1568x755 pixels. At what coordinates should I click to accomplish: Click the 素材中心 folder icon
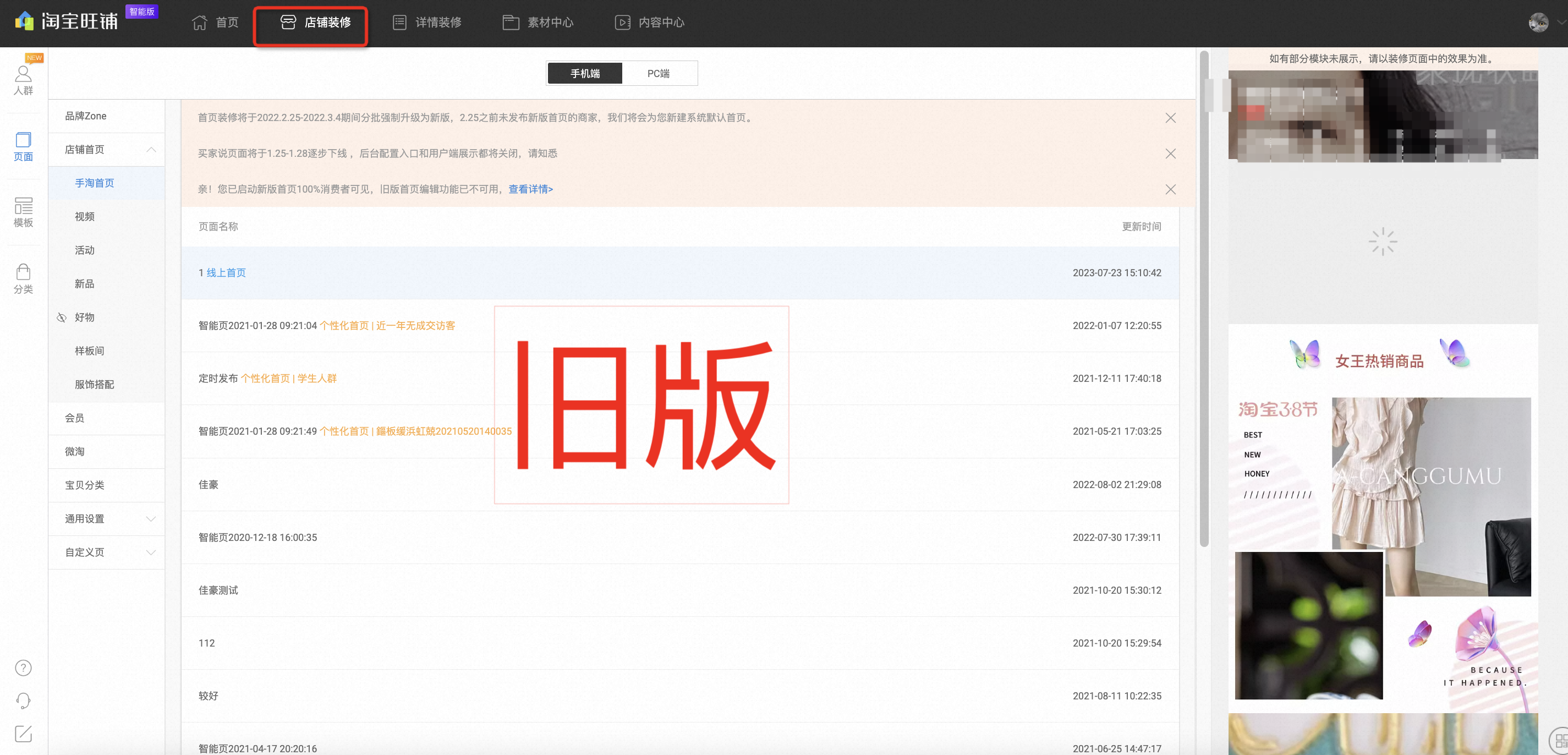click(511, 23)
